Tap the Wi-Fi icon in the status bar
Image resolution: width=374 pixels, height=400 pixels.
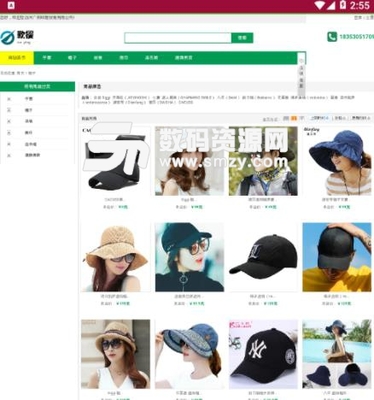[x=320, y=5]
